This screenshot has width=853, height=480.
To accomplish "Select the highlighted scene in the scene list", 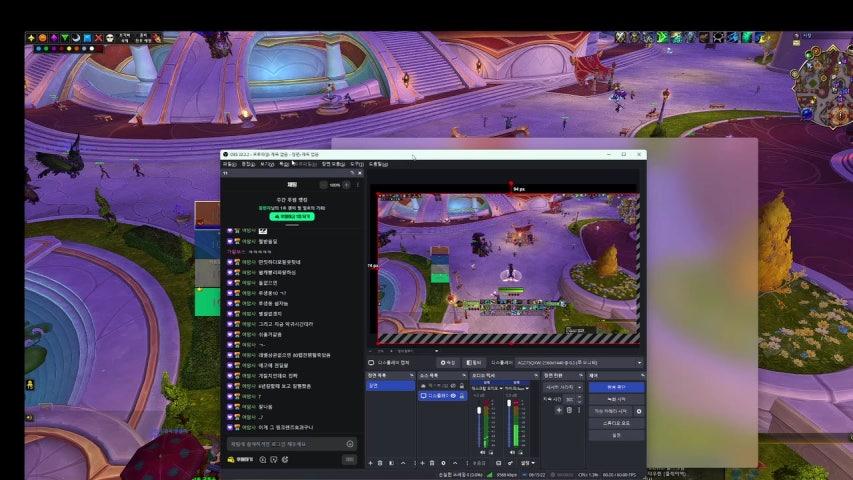I will tap(391, 386).
